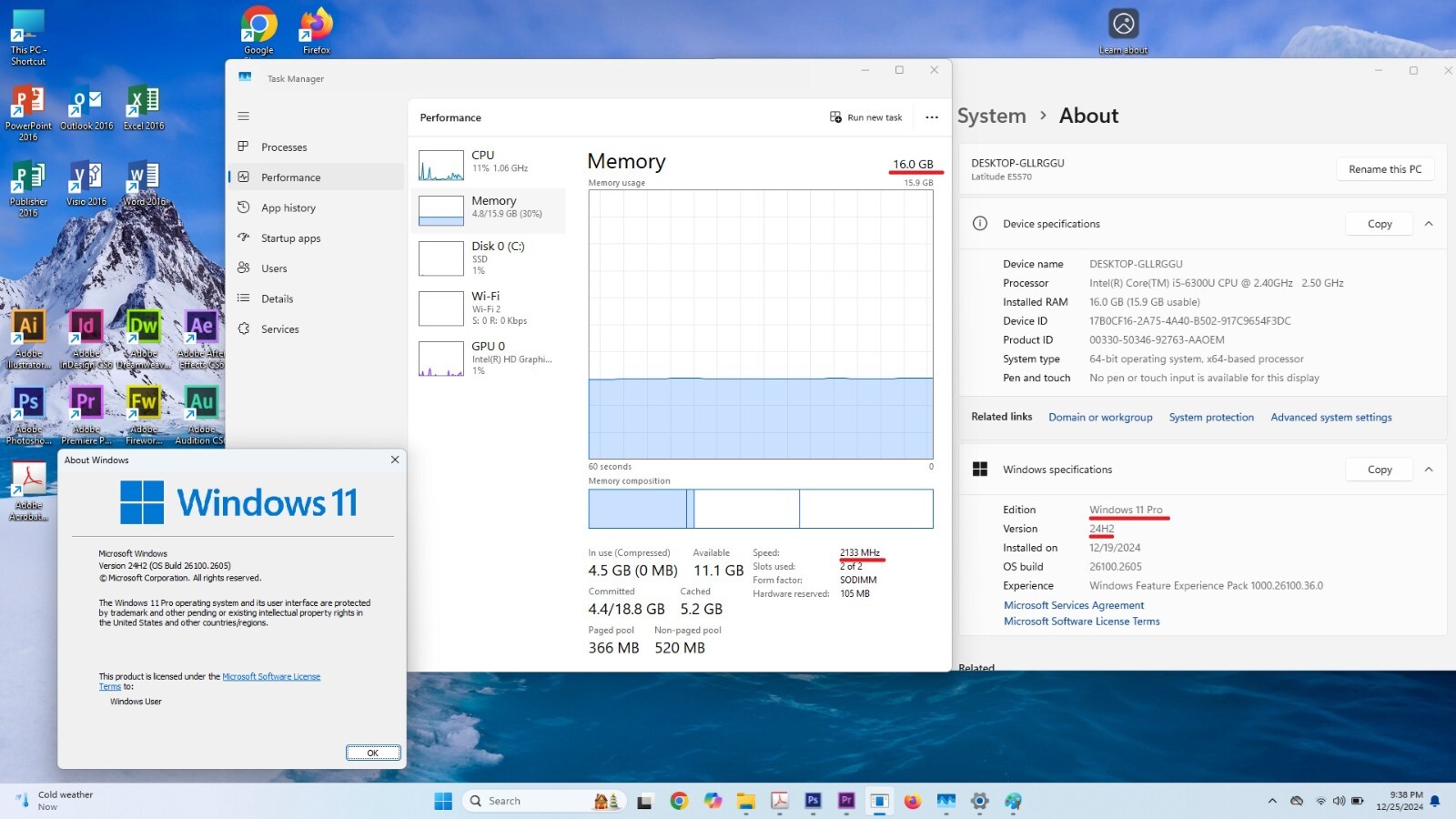The image size is (1456, 819).
Task: Open Advanced system settings link
Action: (1331, 418)
